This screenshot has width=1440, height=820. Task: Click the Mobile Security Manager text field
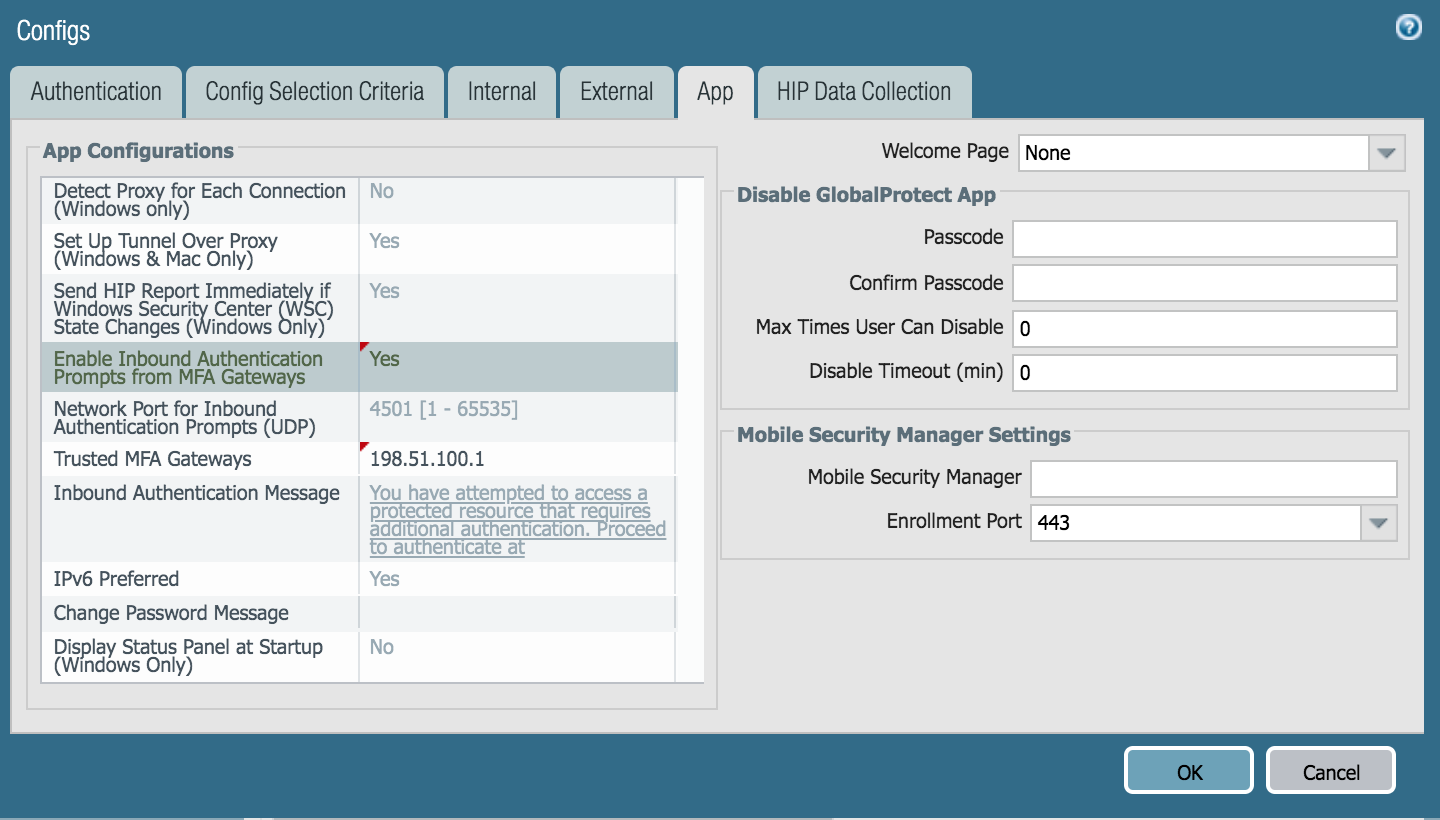click(1214, 478)
